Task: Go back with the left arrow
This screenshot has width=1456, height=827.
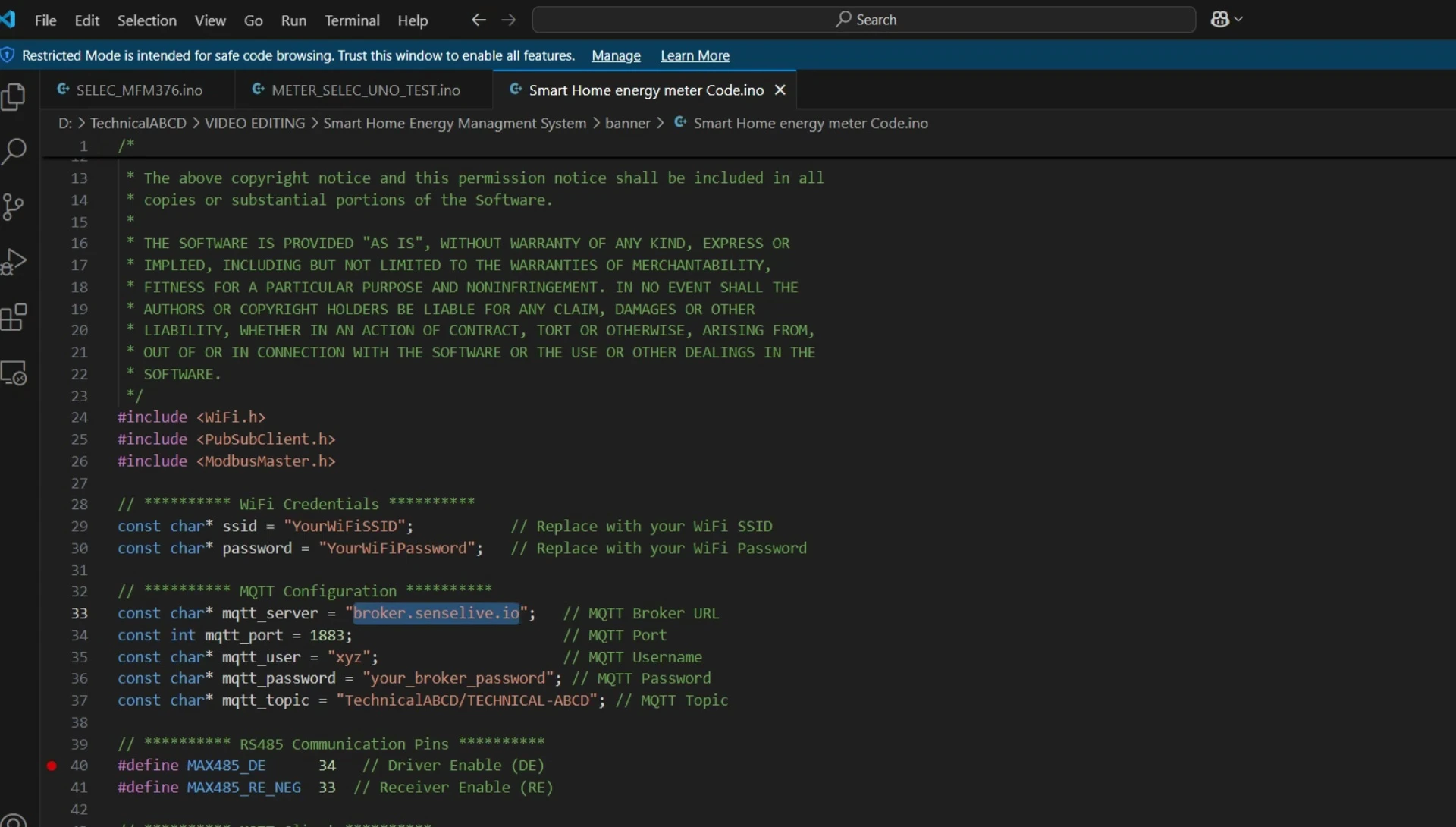Action: [479, 20]
